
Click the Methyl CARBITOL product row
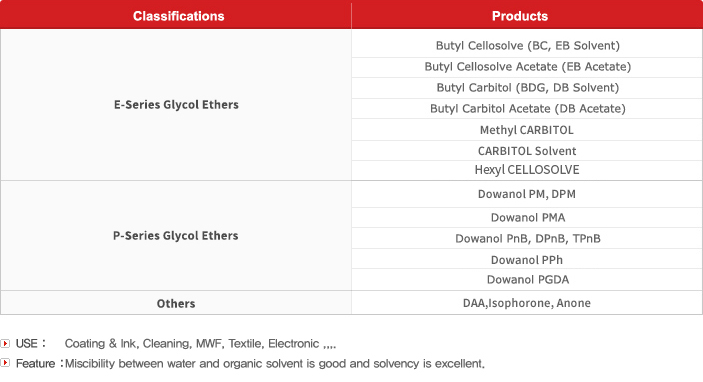point(527,130)
